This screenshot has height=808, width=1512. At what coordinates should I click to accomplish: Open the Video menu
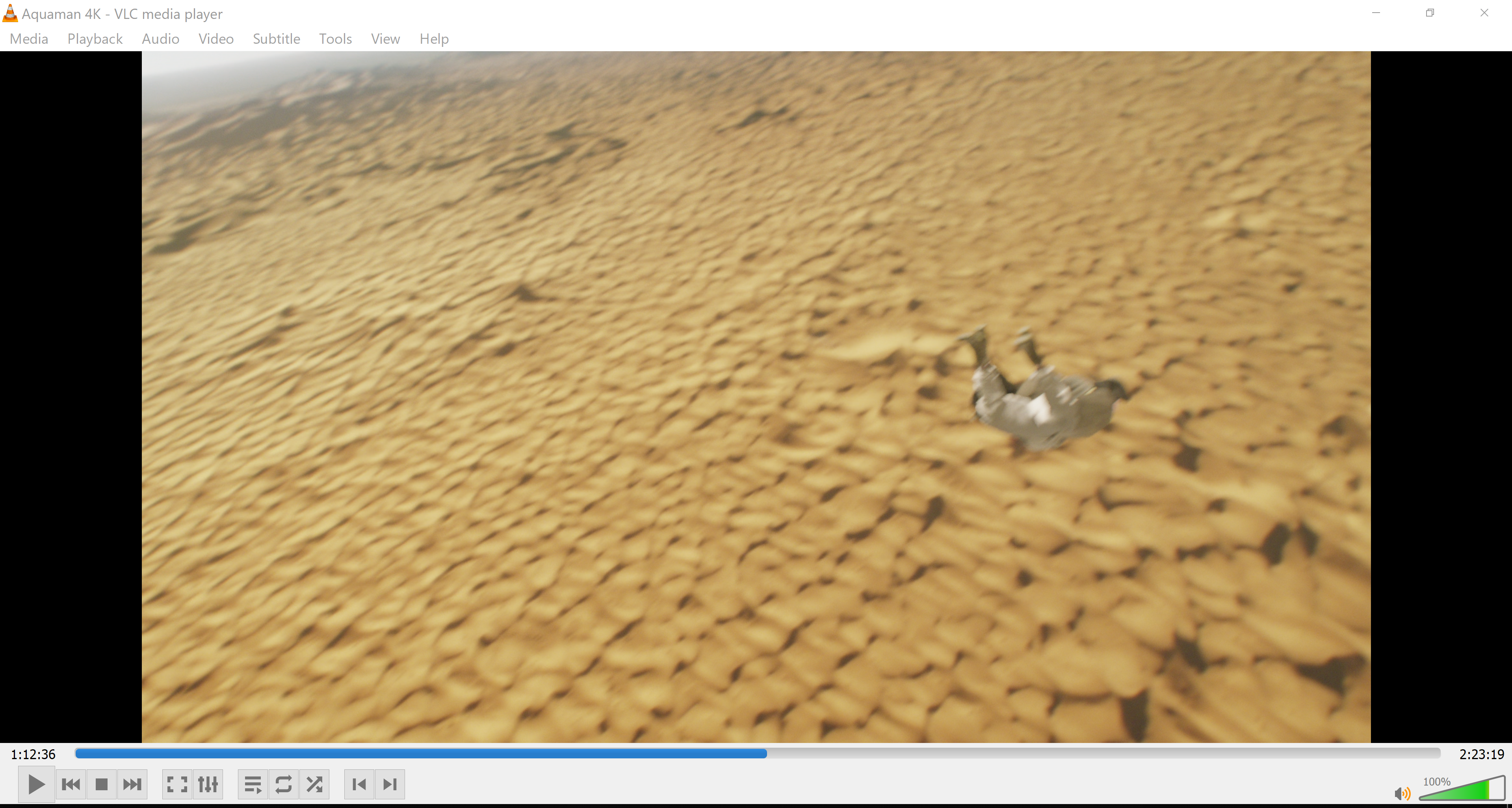pos(216,39)
